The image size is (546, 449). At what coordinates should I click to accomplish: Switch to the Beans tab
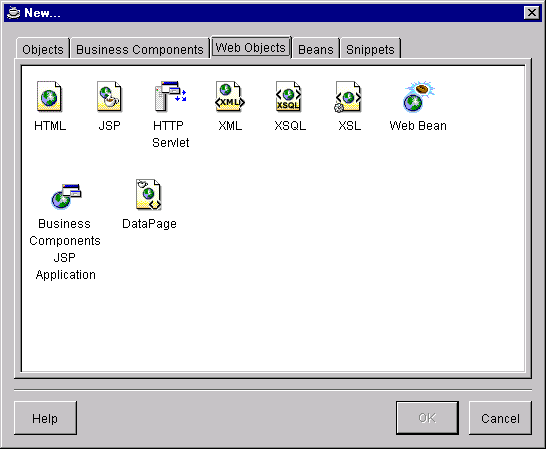coord(315,49)
